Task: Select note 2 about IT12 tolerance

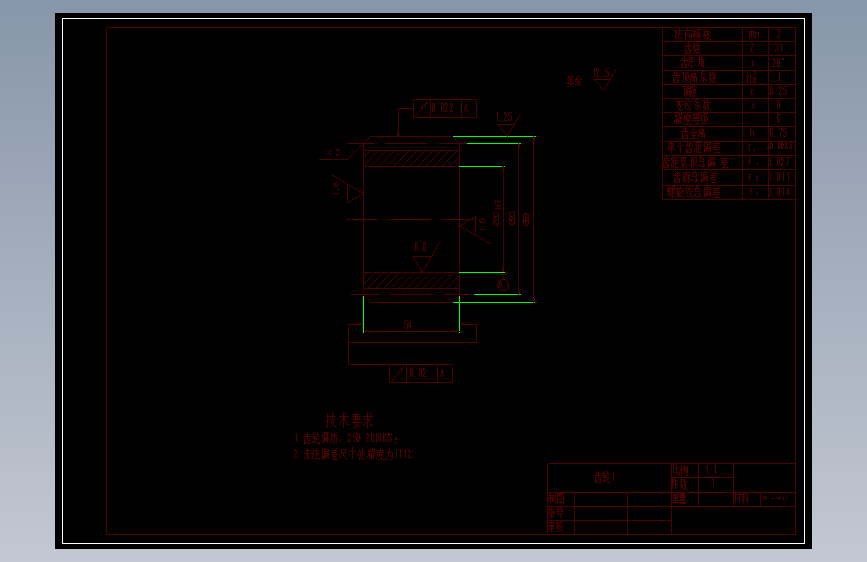Action: [353, 454]
